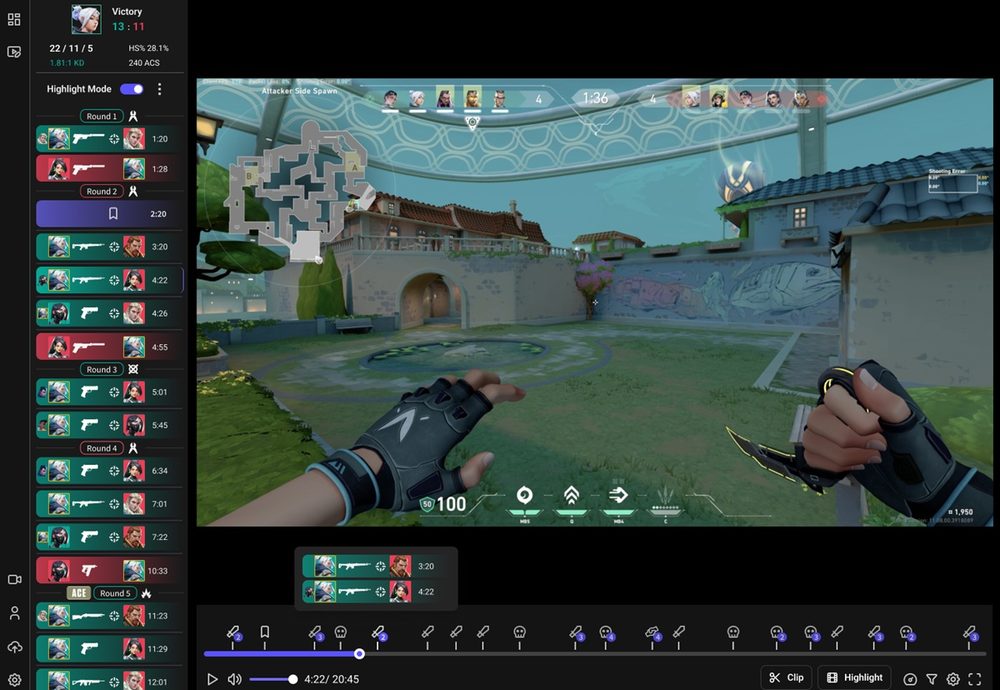Click the Round 1 label
This screenshot has width=1000, height=690.
[101, 116]
